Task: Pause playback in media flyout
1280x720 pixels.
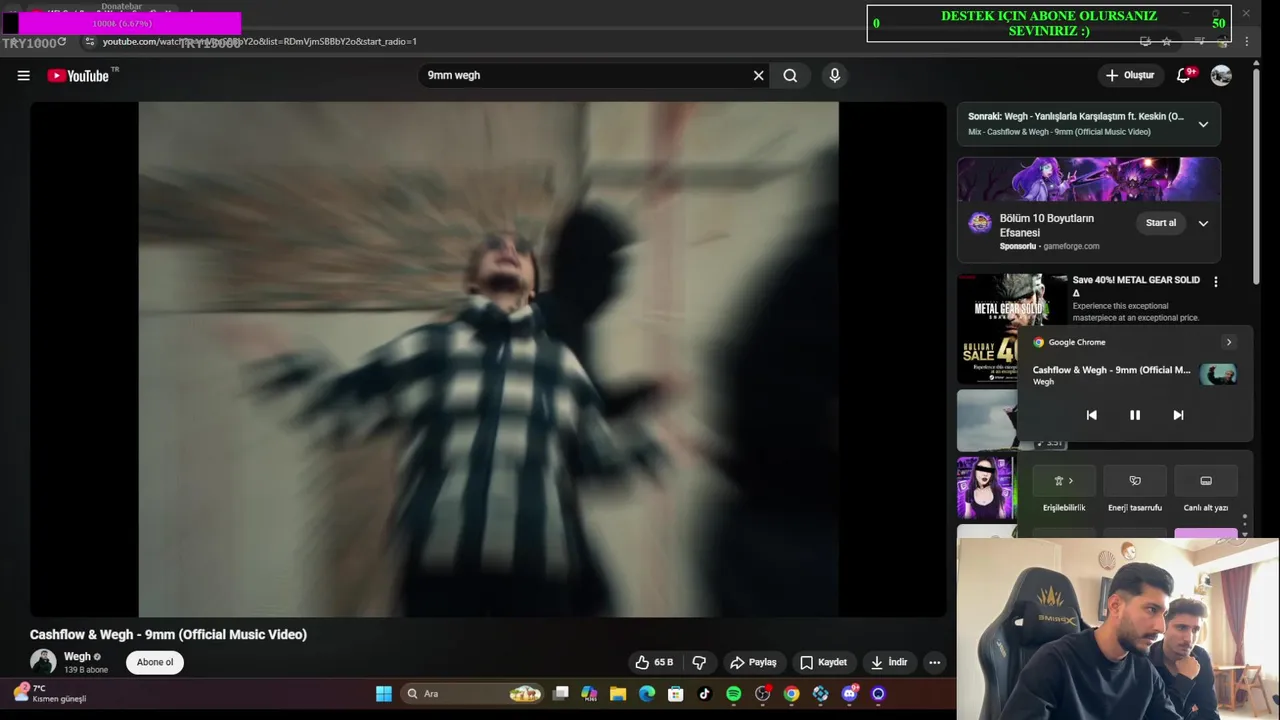Action: click(x=1135, y=415)
